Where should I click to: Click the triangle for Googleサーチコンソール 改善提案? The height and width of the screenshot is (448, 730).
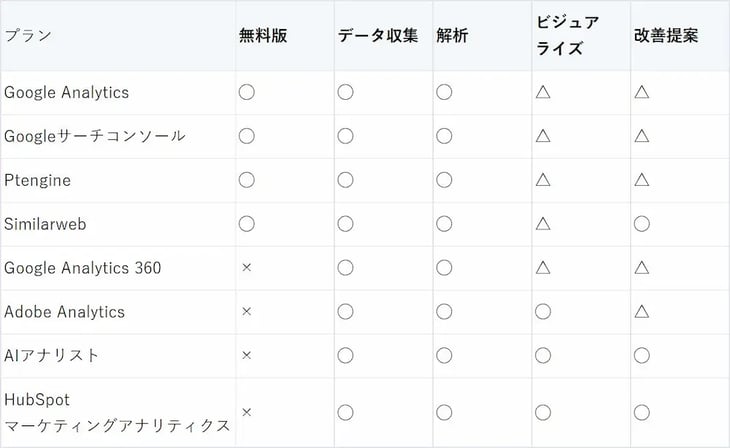(642, 136)
